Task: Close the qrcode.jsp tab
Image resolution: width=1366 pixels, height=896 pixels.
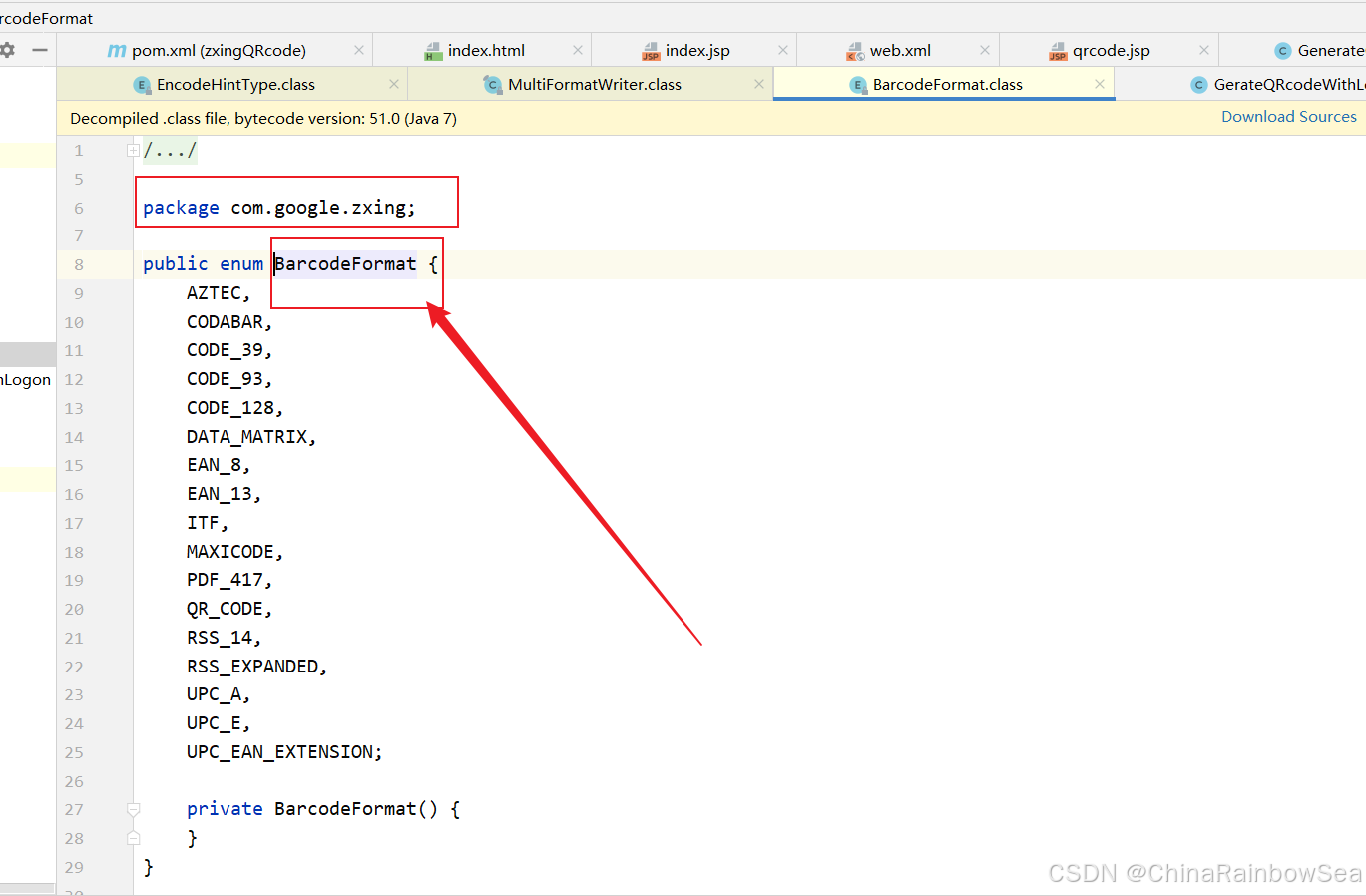Action: tap(1204, 50)
